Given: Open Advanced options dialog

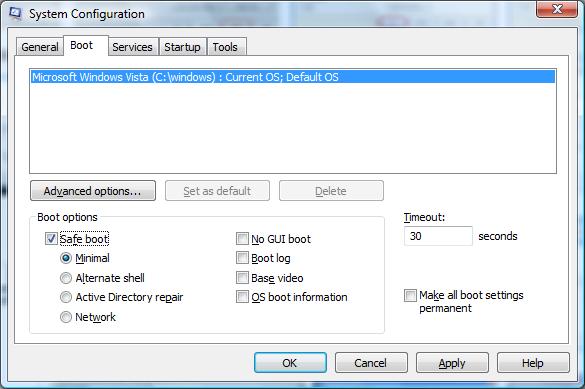Looking at the screenshot, I should click(93, 191).
